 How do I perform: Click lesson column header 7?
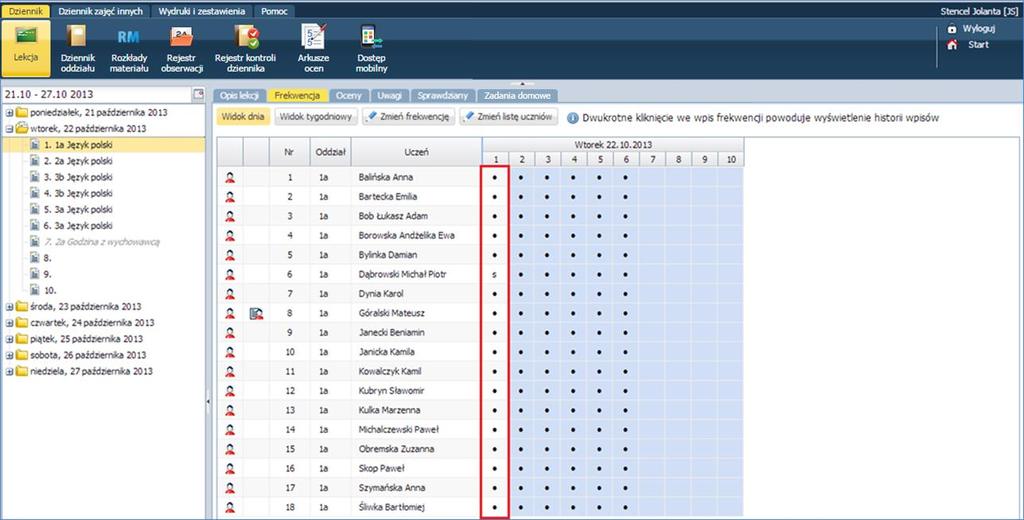click(652, 159)
